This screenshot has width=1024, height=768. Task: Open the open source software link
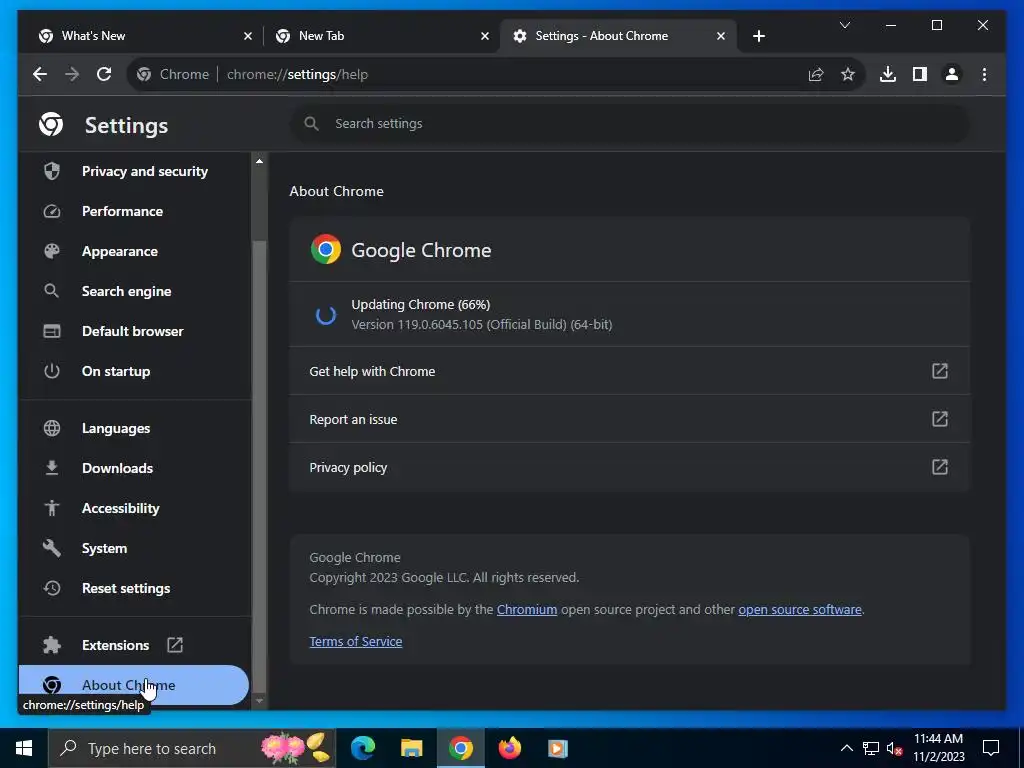pyautogui.click(x=800, y=609)
